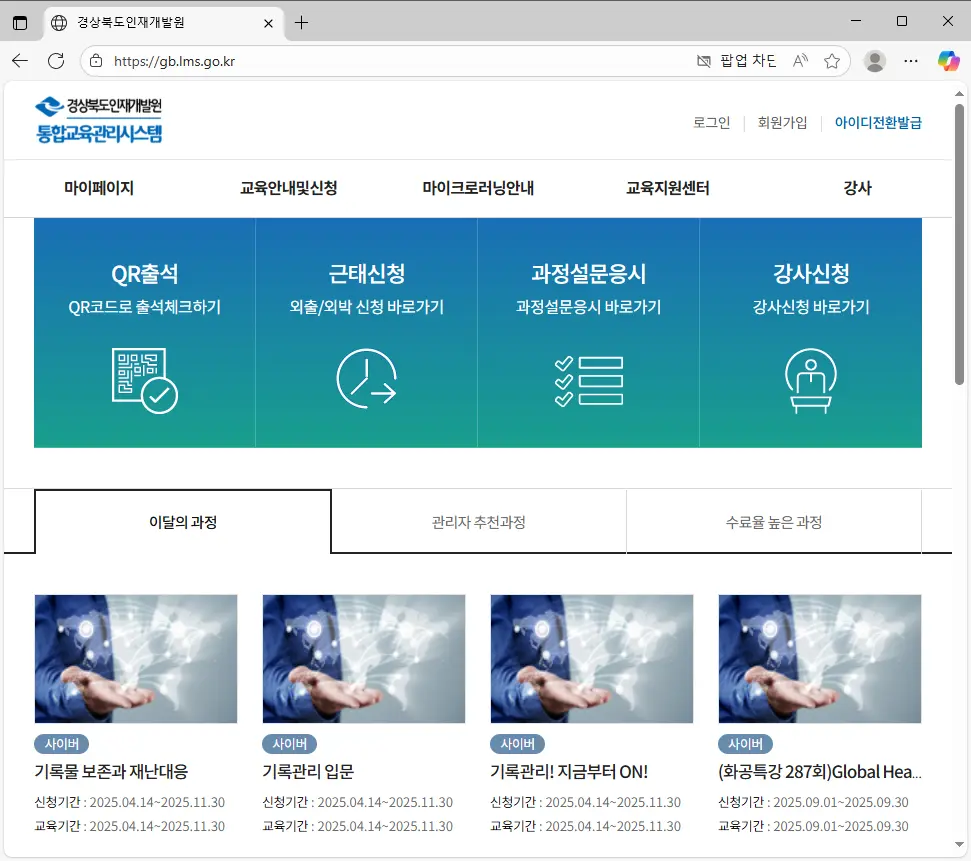Click the clock icon under 근태신청
Screen dimensions: 971x861
367,378
